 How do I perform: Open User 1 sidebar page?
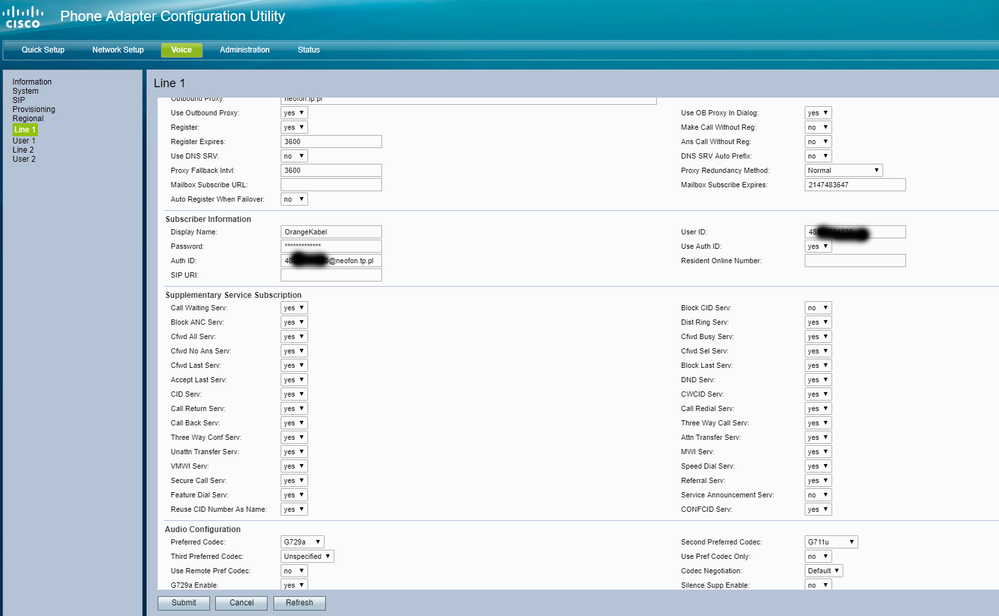pyautogui.click(x=24, y=141)
